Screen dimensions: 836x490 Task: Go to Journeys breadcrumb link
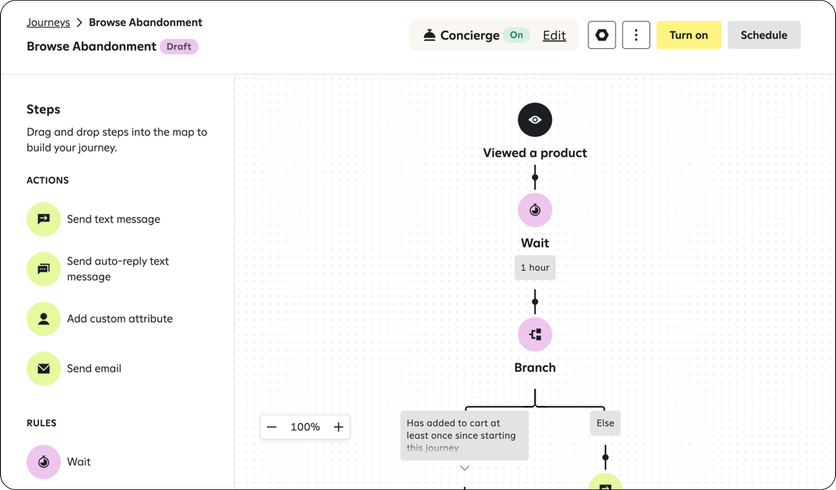[48, 22]
